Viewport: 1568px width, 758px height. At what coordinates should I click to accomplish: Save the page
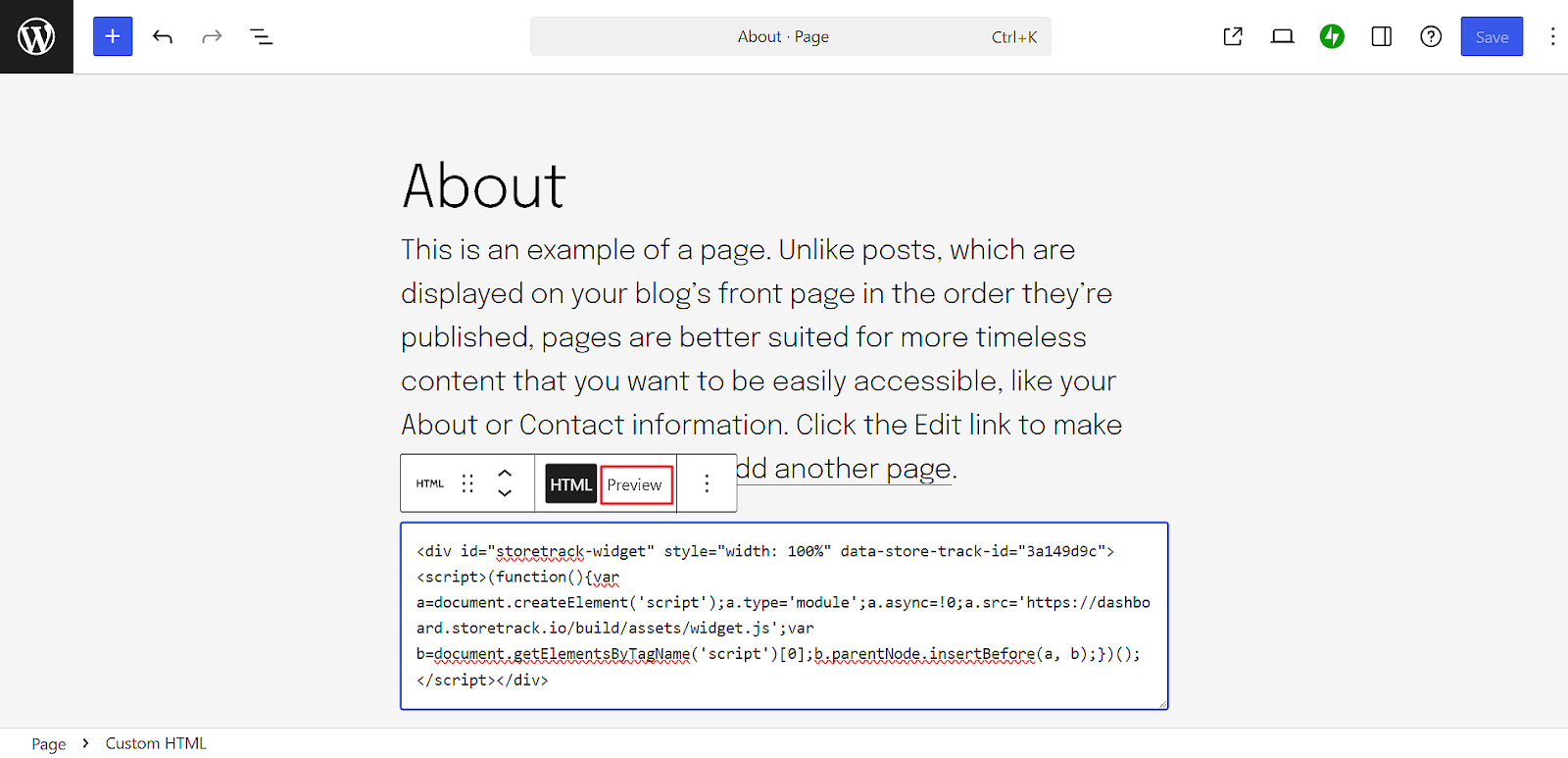point(1492,36)
